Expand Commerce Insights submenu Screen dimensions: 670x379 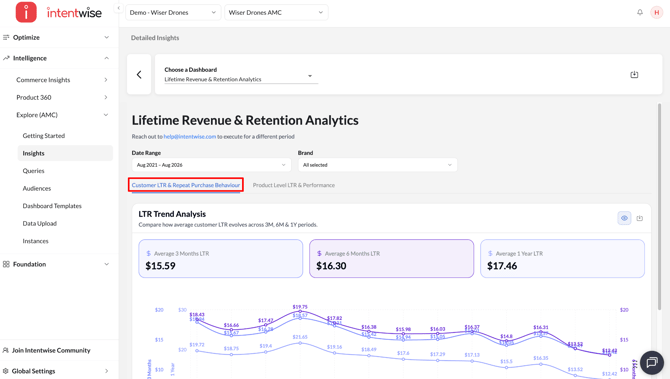pyautogui.click(x=106, y=80)
